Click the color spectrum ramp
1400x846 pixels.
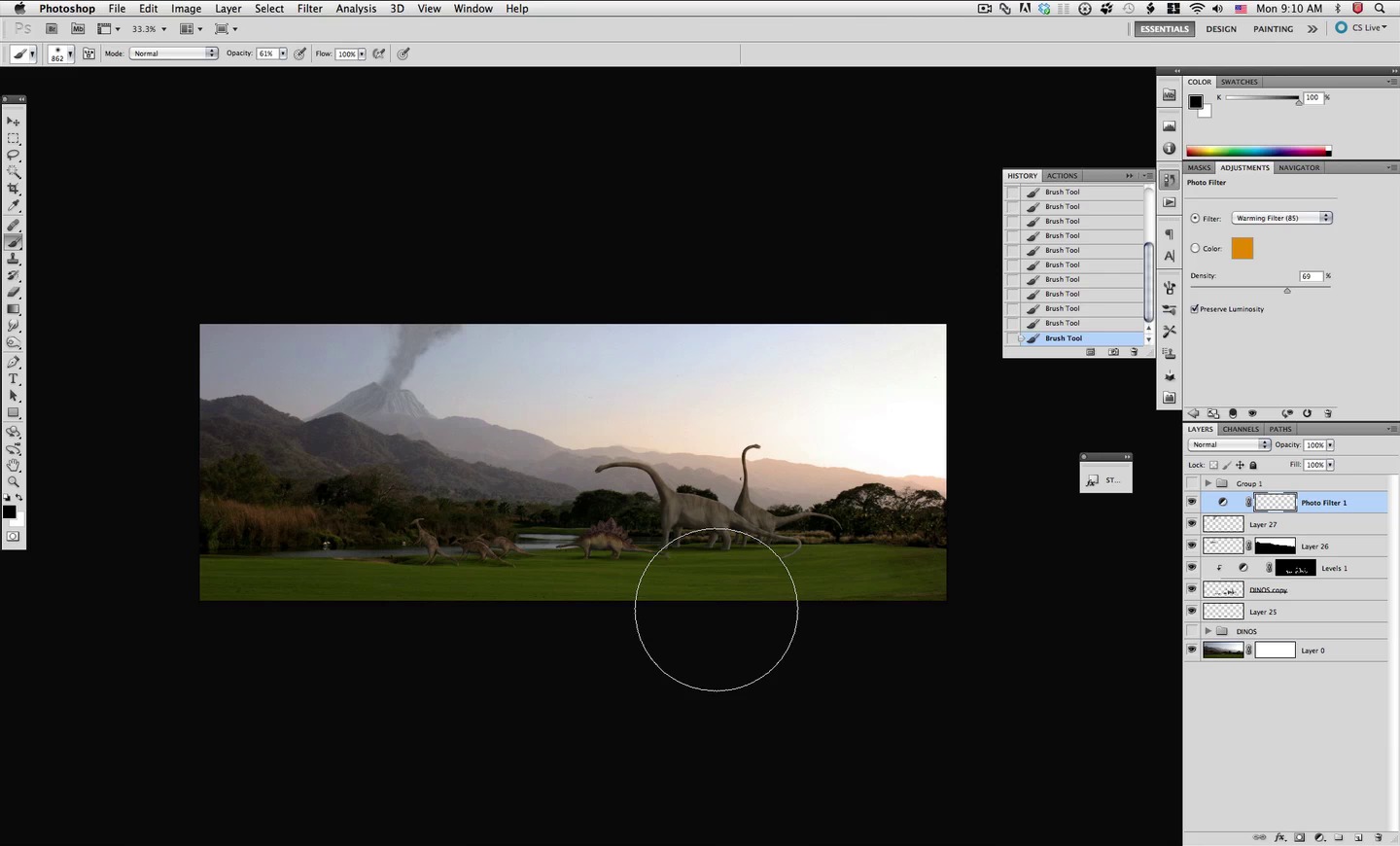[1258, 151]
